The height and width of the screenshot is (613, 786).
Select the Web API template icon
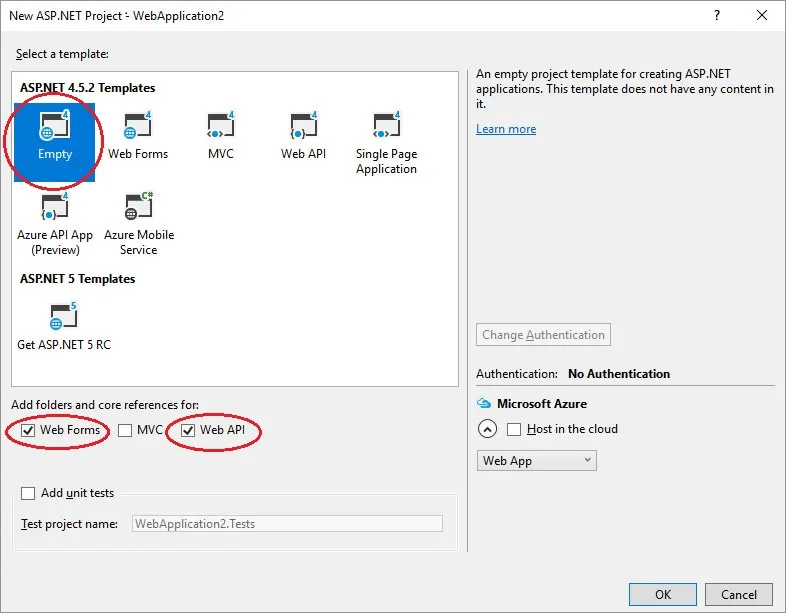tap(303, 125)
